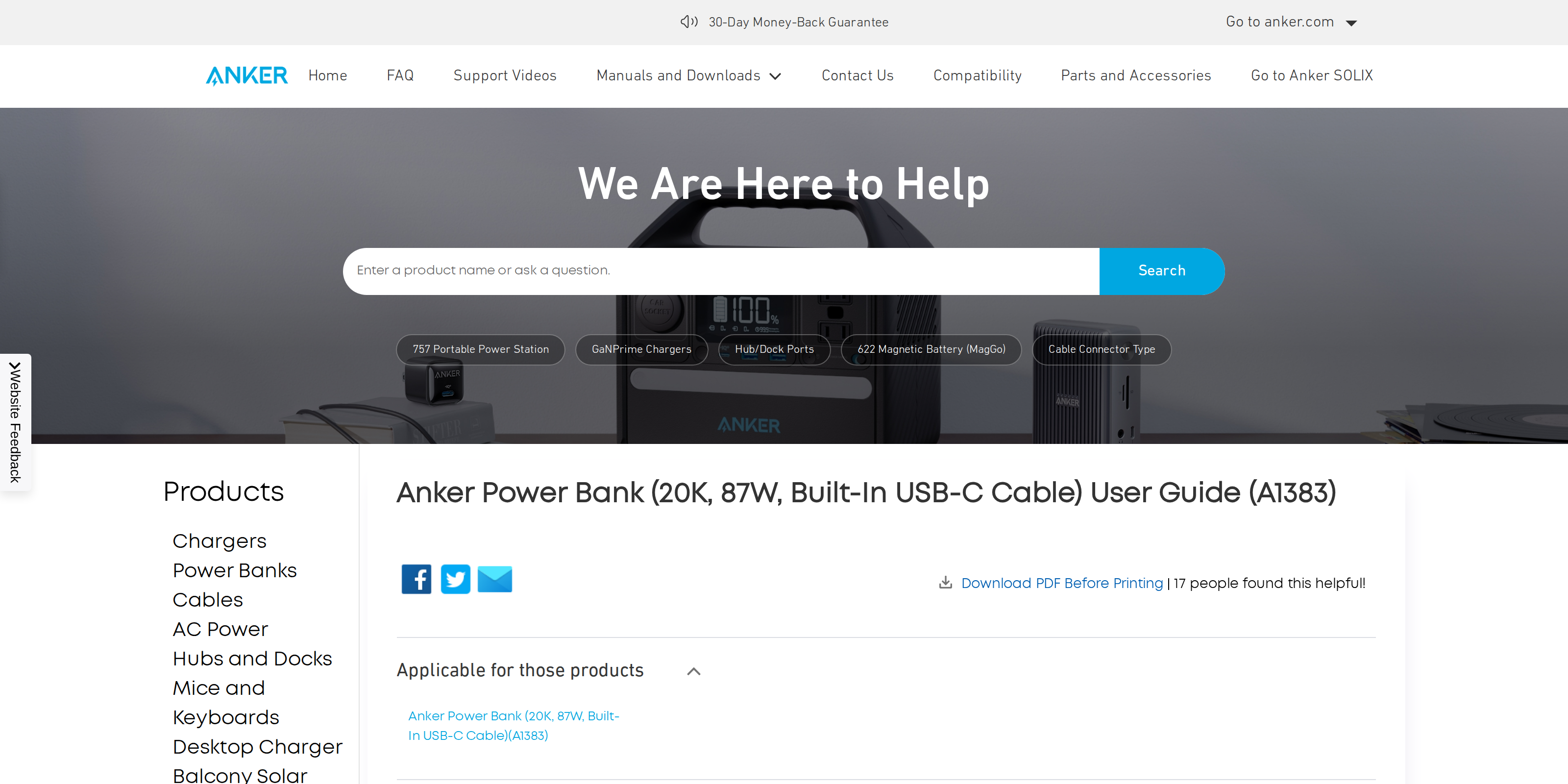Open Cables product category
Viewport: 1568px width, 784px height.
click(208, 600)
